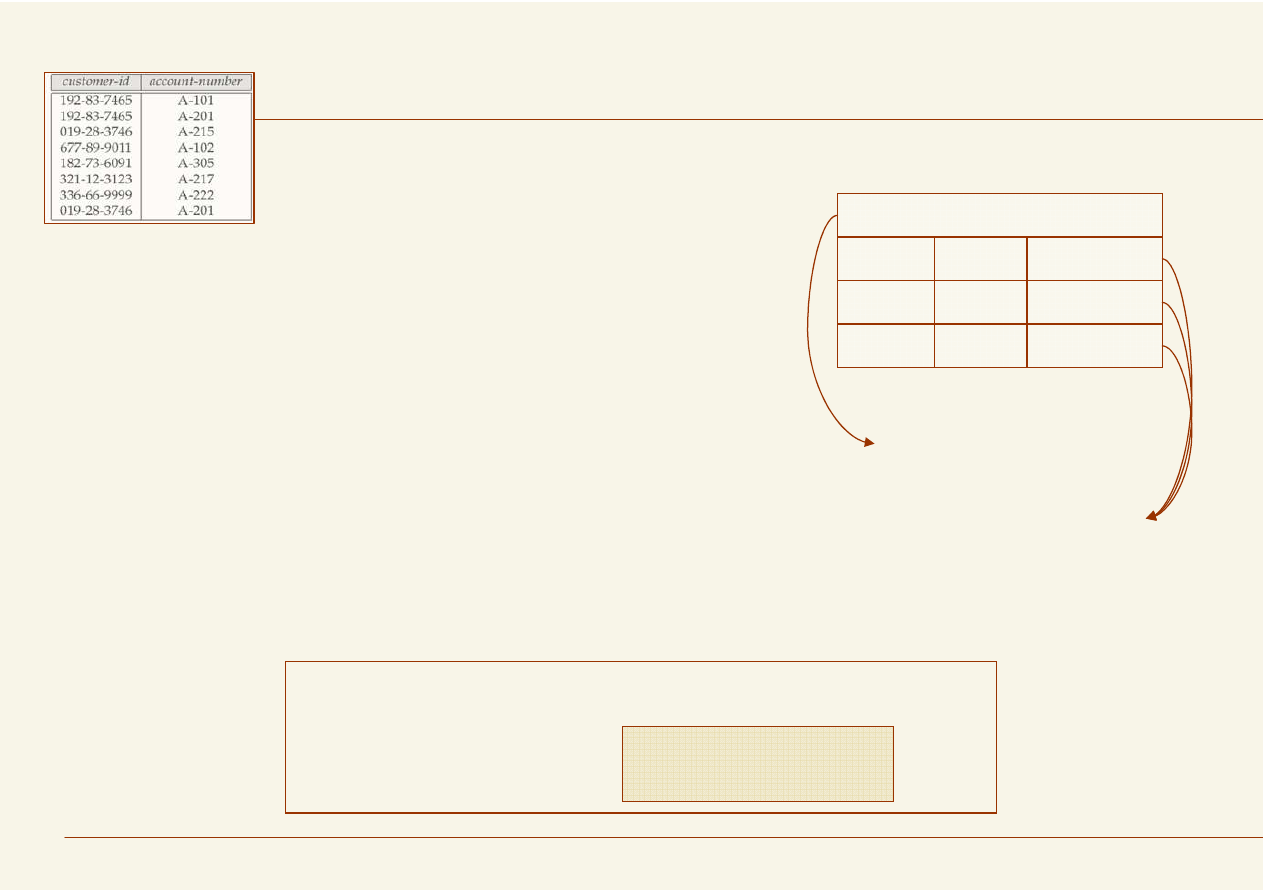Click the left curved arrow's arrowhead
1263x893 pixels.
(870, 441)
